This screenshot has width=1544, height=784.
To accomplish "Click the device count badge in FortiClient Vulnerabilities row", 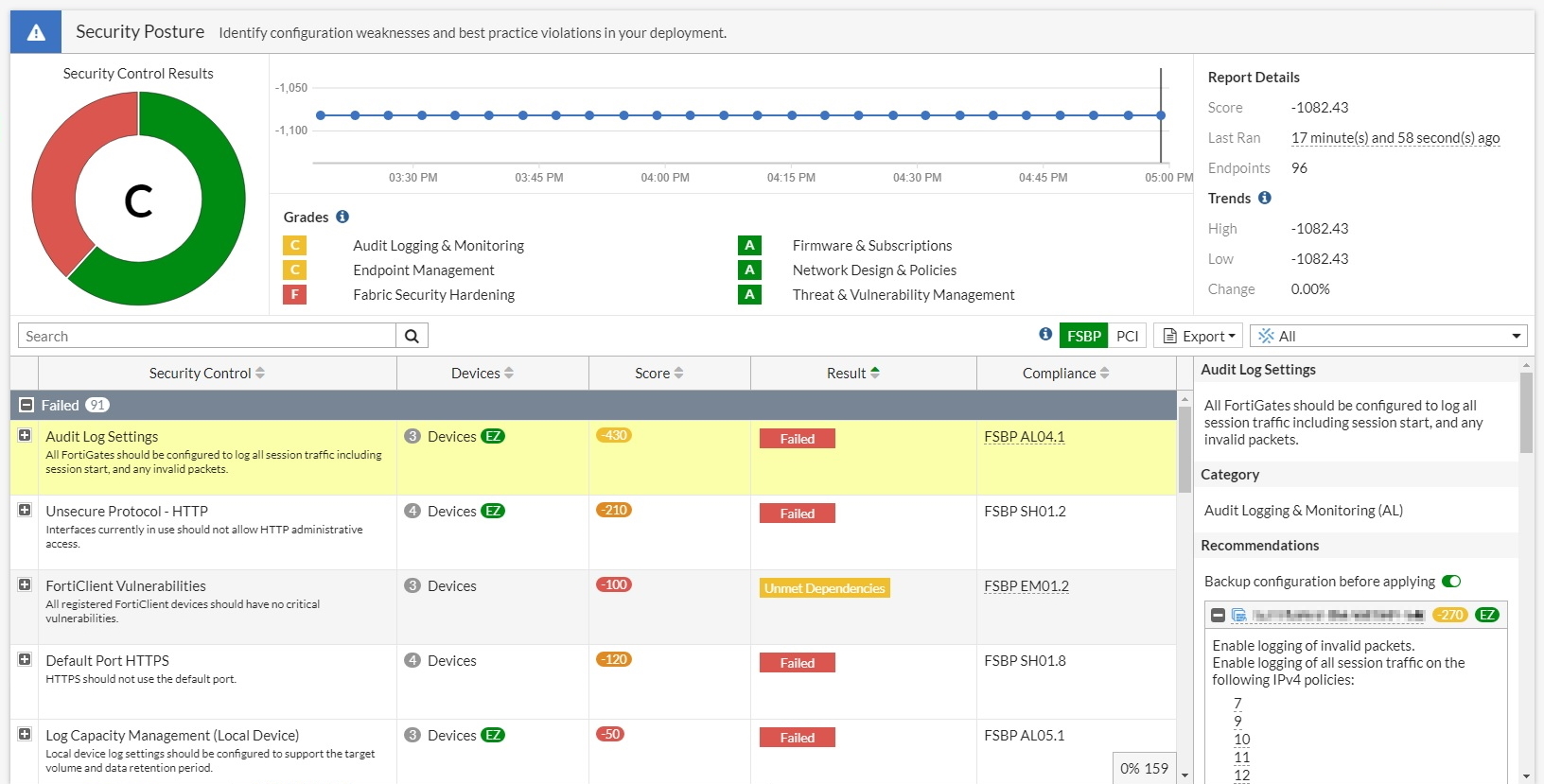I will [412, 585].
